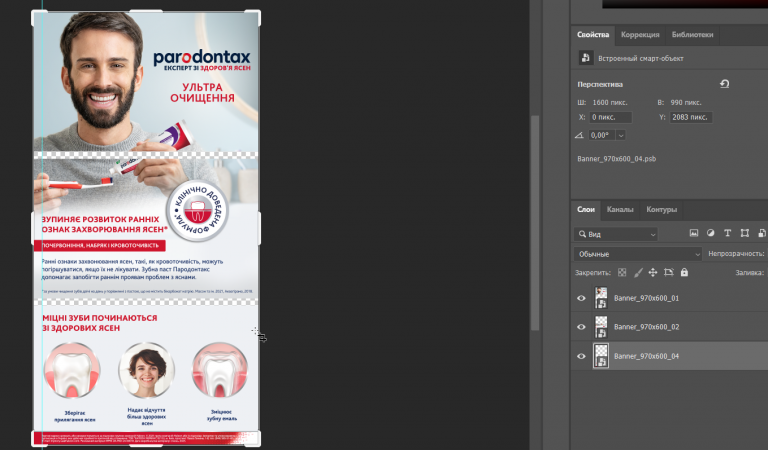The height and width of the screenshot is (450, 768).
Task: Switch to the Коррекция tab
Action: click(640, 35)
